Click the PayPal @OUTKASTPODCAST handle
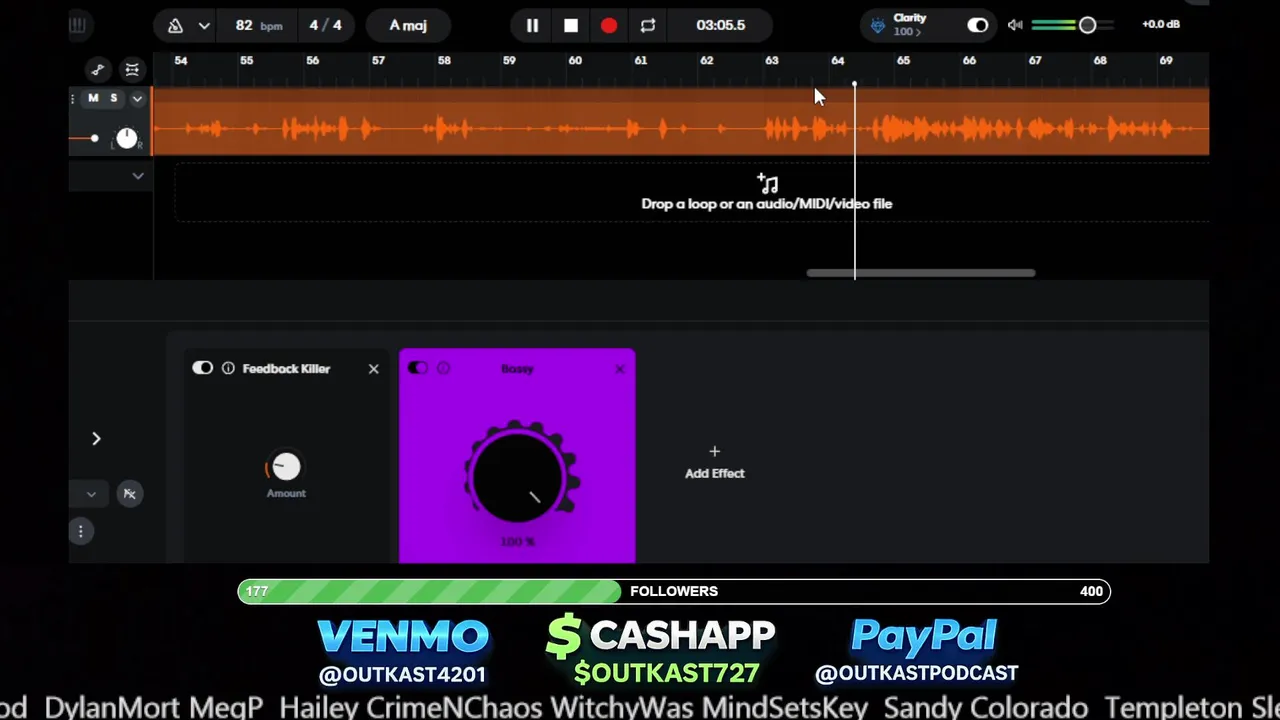Screen dimensions: 1280x720 (x=916, y=674)
